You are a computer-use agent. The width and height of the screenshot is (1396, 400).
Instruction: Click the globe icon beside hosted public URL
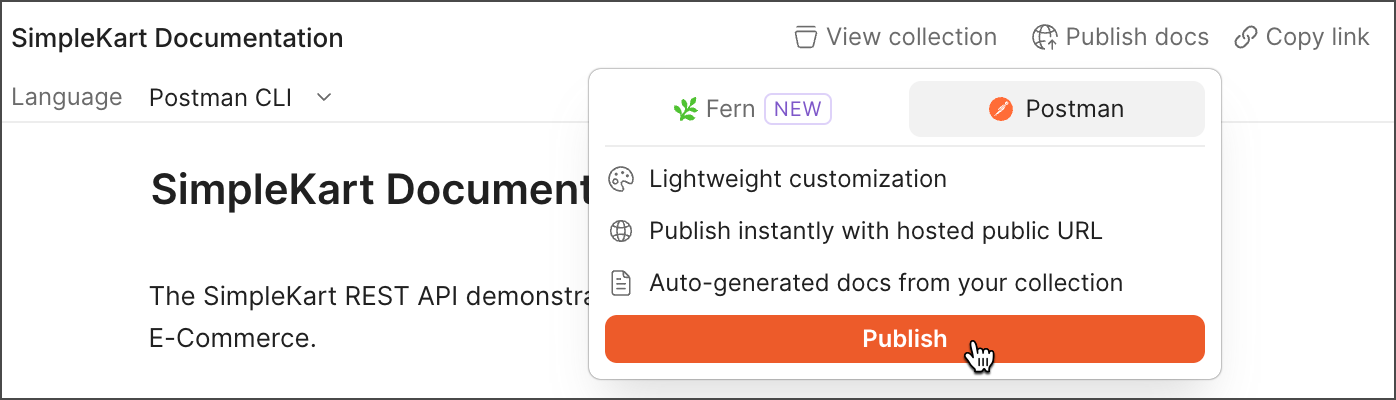click(x=621, y=232)
